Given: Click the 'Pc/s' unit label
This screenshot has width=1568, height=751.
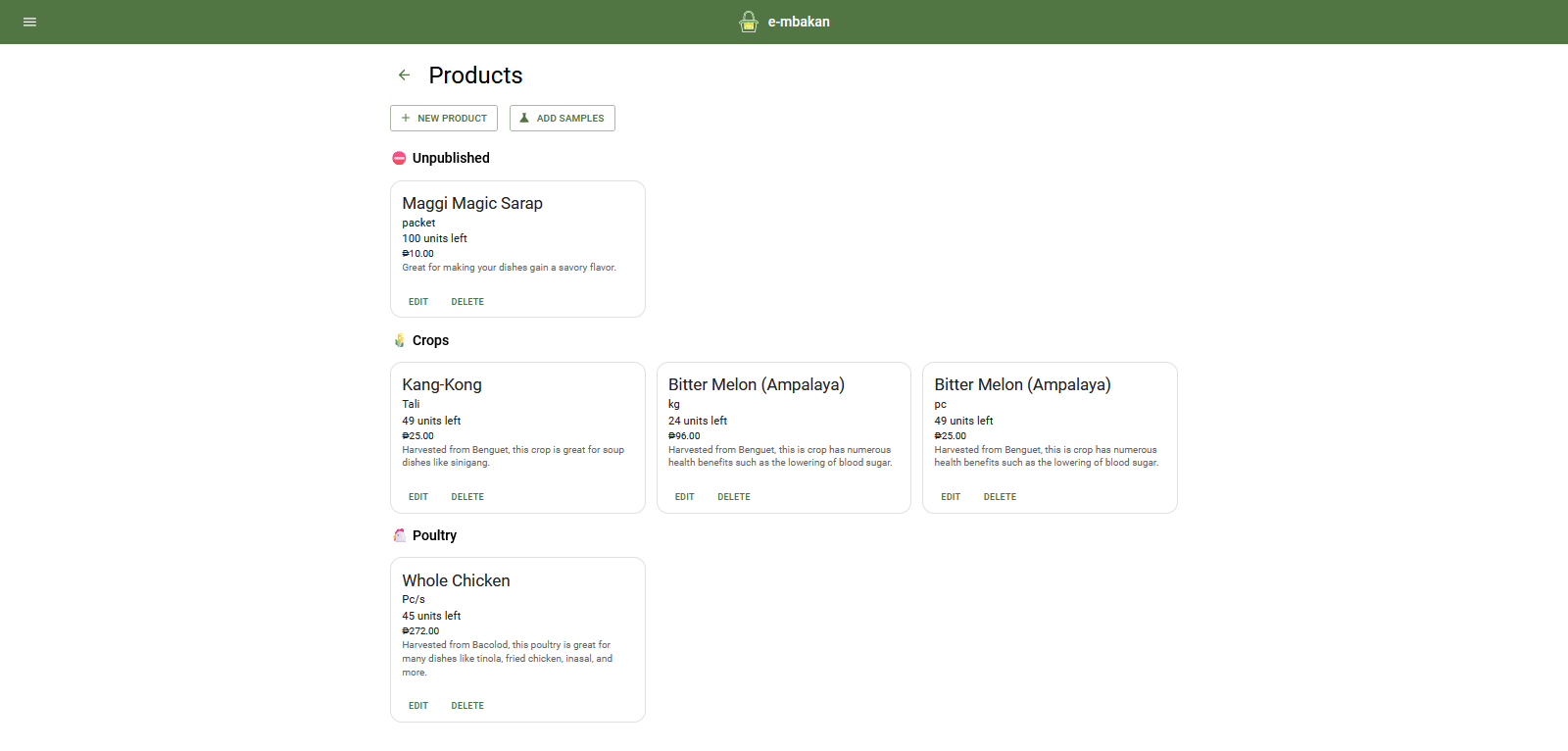Looking at the screenshot, I should coord(414,599).
